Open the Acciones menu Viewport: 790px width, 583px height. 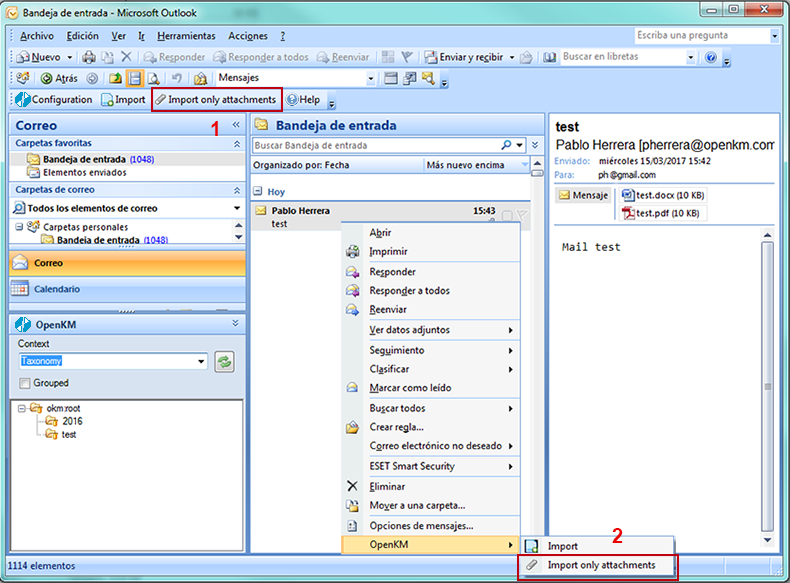click(248, 36)
